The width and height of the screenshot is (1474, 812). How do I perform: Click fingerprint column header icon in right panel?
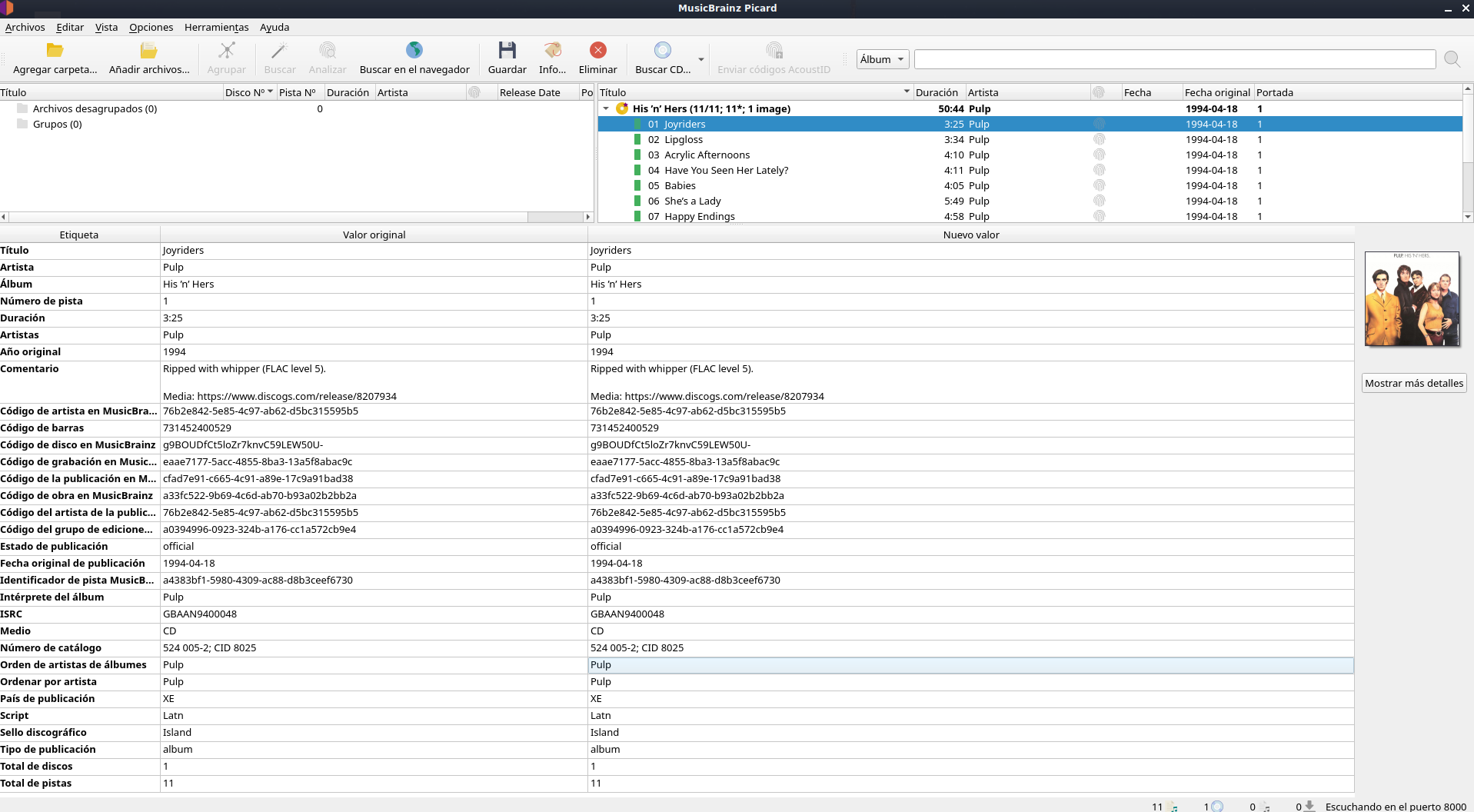point(1099,92)
